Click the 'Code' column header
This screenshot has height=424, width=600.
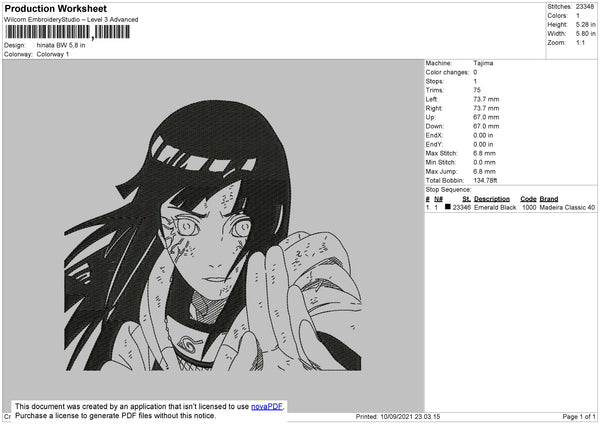pos(528,199)
